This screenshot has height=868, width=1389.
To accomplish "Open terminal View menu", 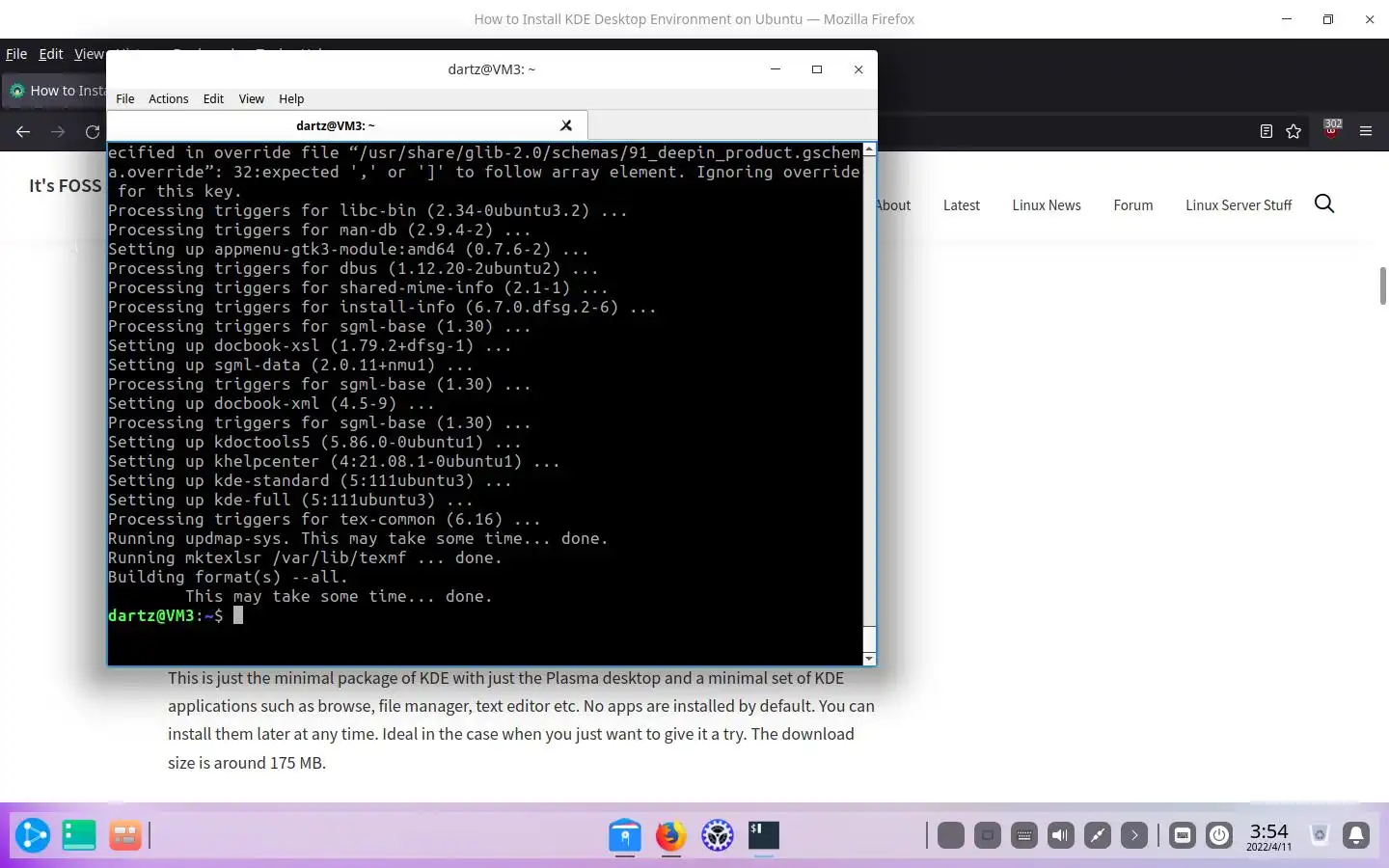I will pyautogui.click(x=252, y=98).
